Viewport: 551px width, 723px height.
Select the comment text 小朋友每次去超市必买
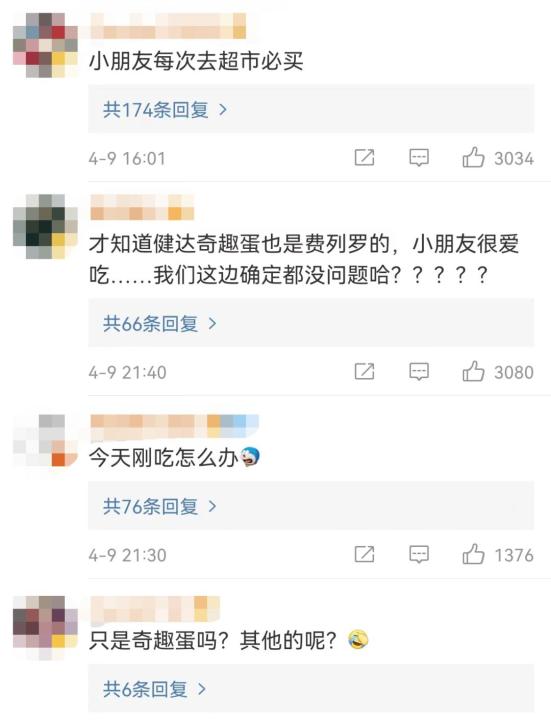(196, 61)
